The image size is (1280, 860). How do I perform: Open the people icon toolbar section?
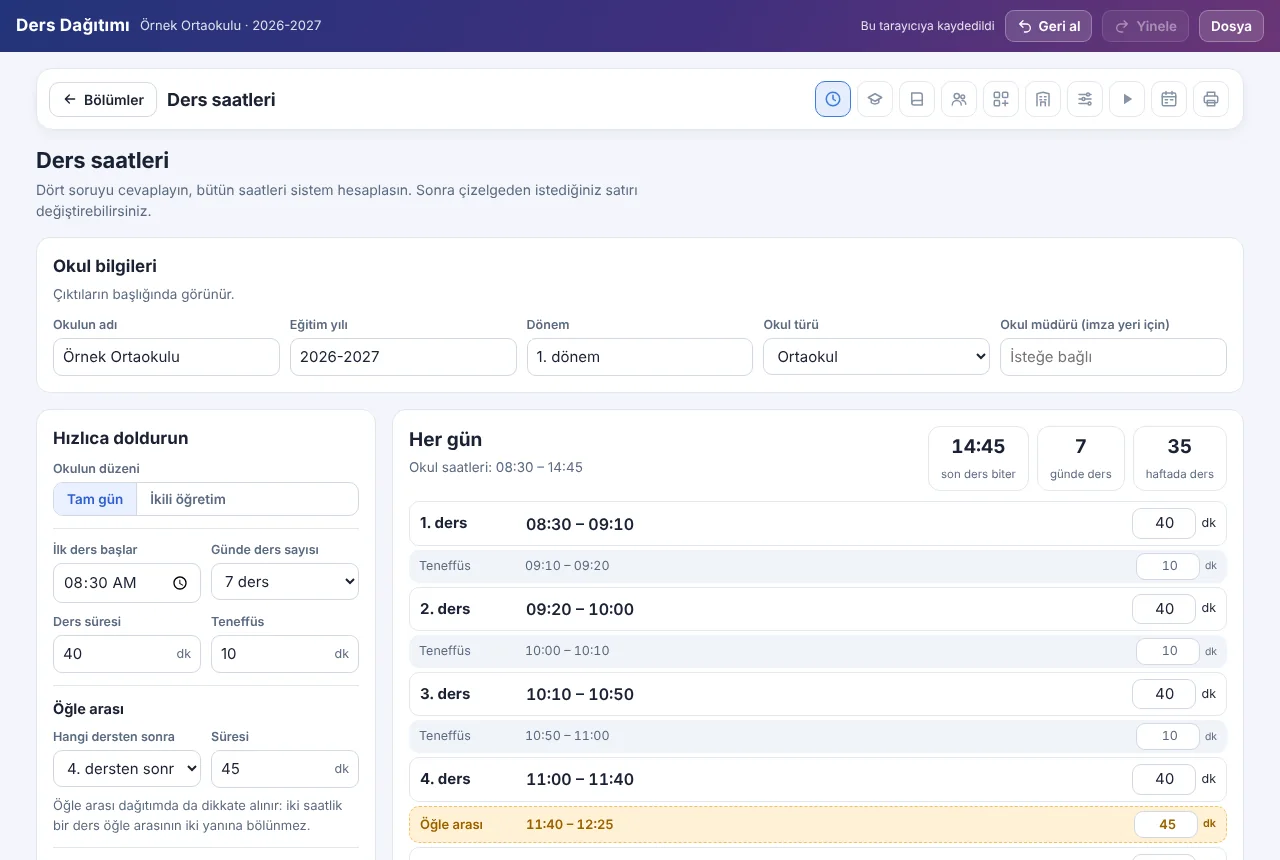click(x=959, y=99)
